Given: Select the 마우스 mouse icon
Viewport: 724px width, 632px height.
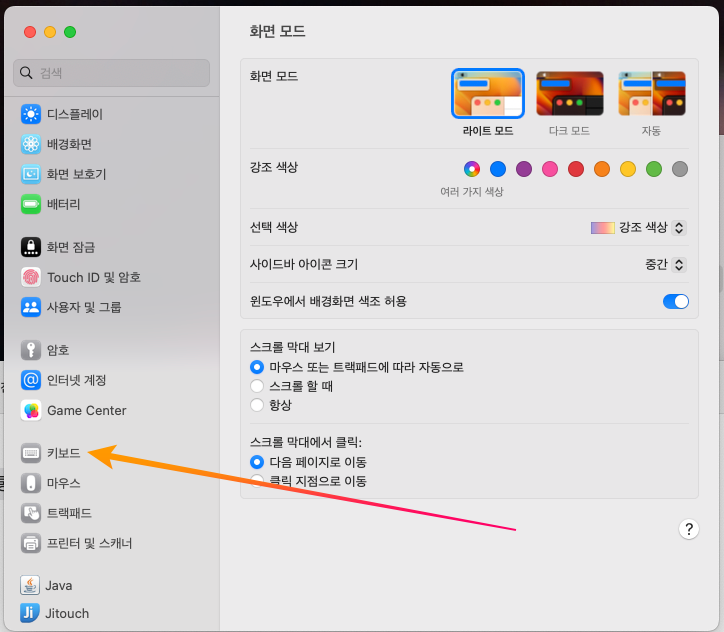Looking at the screenshot, I should [x=31, y=483].
